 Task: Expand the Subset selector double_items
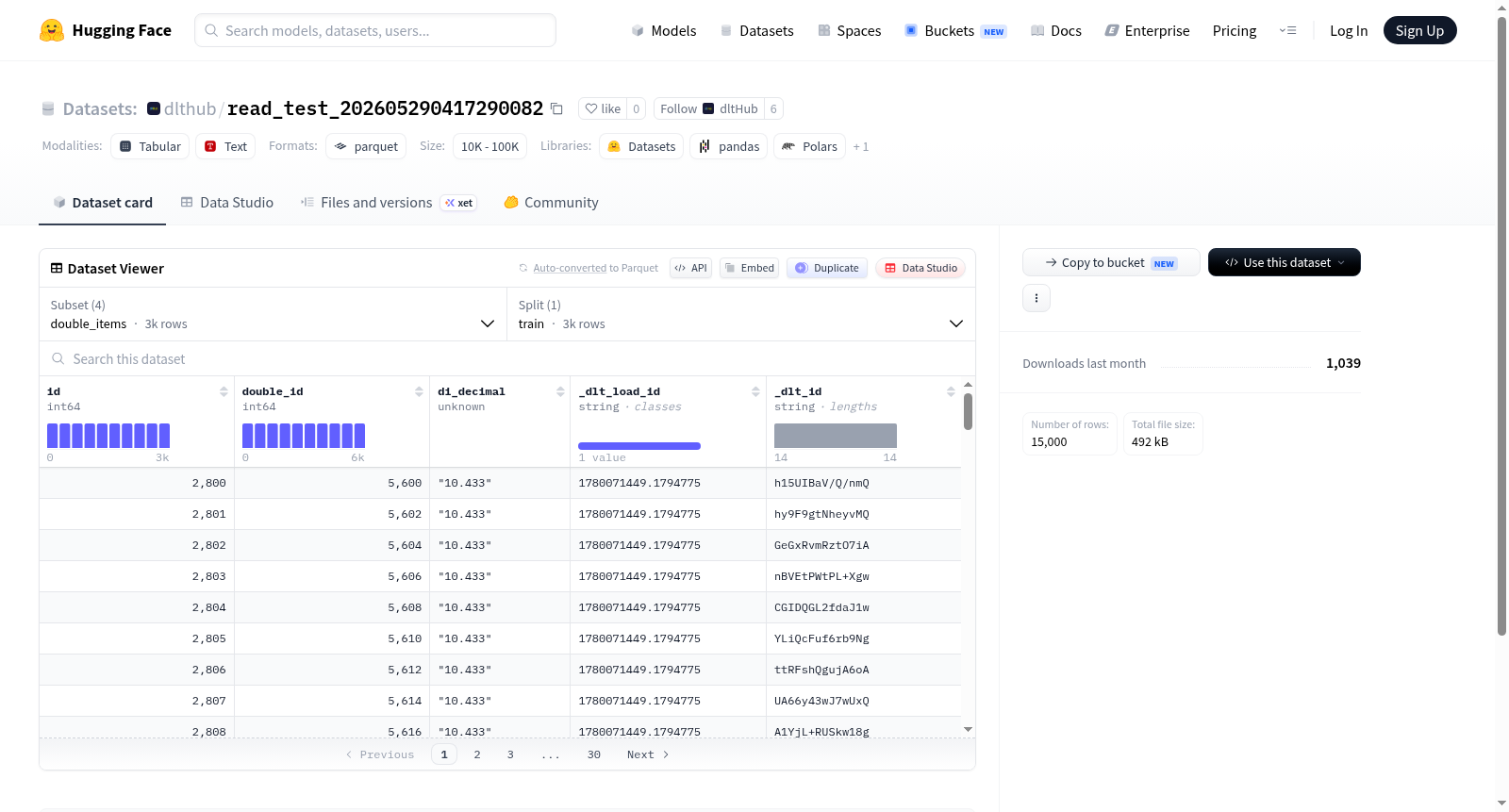coord(273,314)
